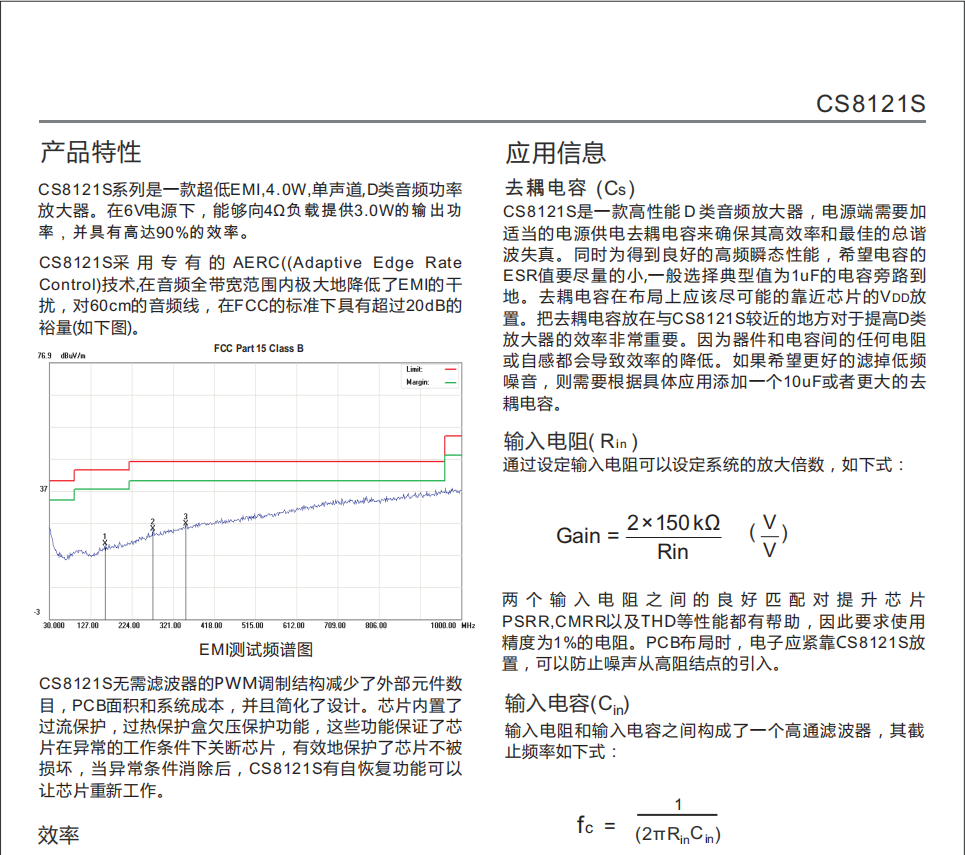Viewport: 965px width, 855px height.
Task: Click the green Margin legend line
Action: (x=448, y=382)
